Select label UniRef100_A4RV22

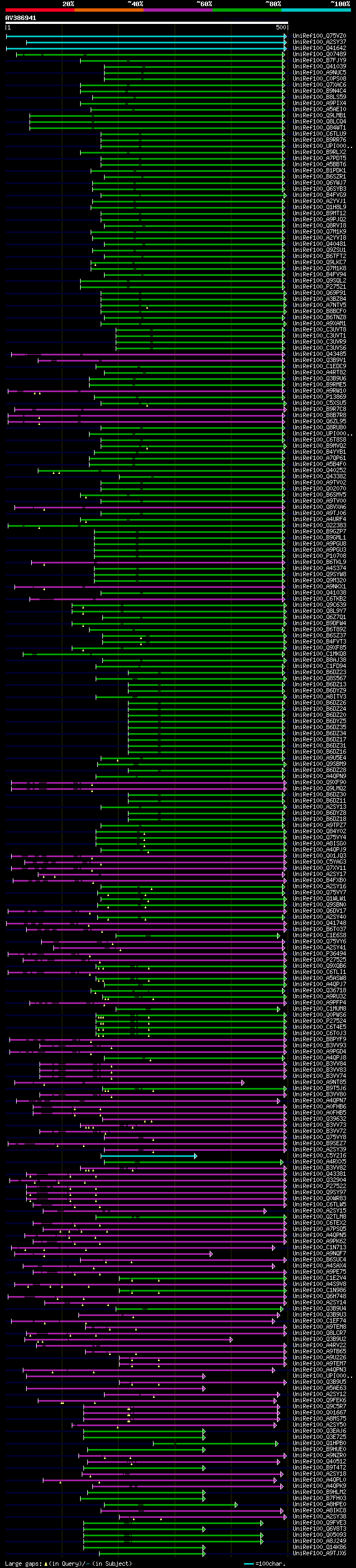(x=319, y=1345)
